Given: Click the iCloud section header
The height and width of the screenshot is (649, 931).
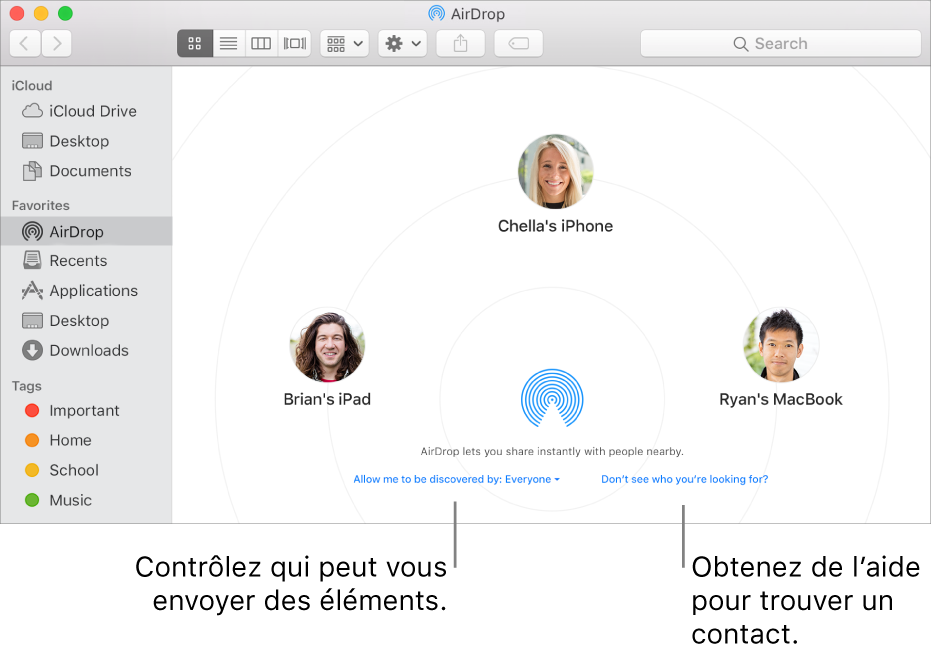Looking at the screenshot, I should [32, 86].
